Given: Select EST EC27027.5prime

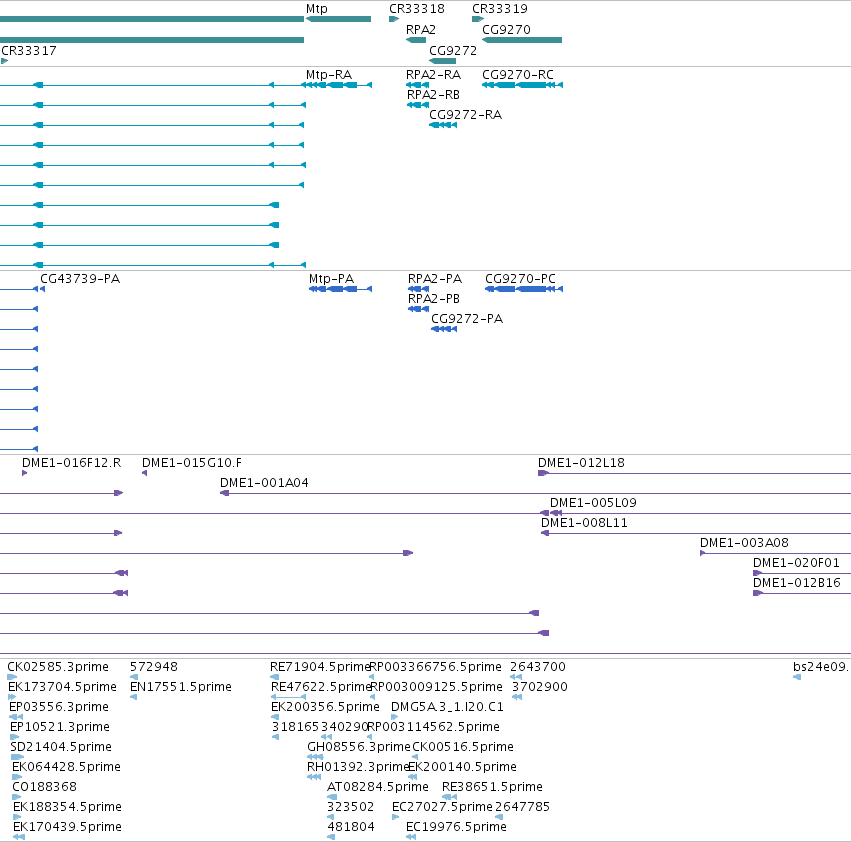Looking at the screenshot, I should point(442,808).
